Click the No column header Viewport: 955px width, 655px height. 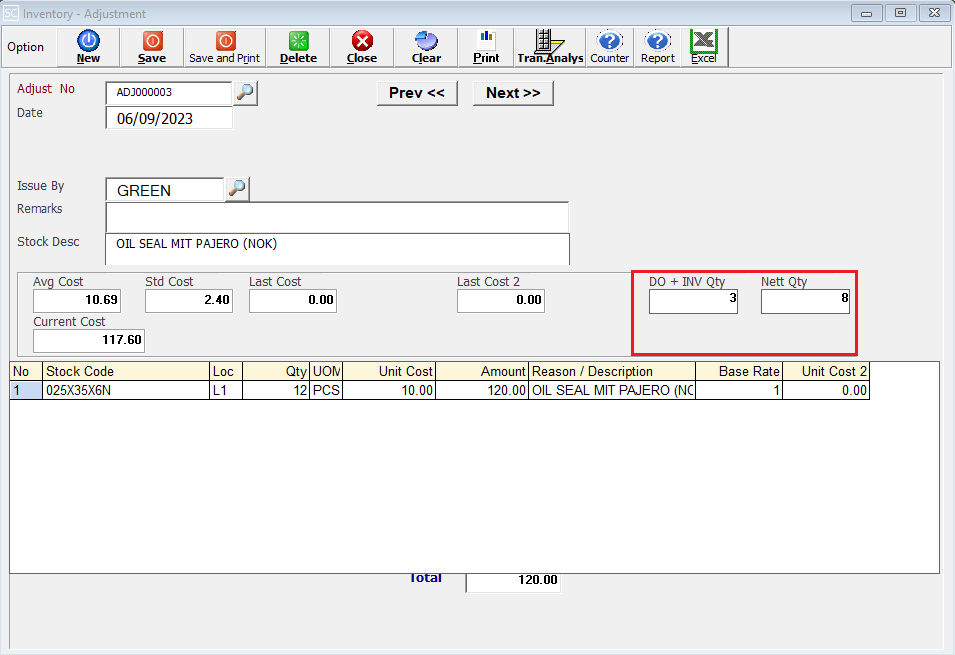pyautogui.click(x=26, y=372)
